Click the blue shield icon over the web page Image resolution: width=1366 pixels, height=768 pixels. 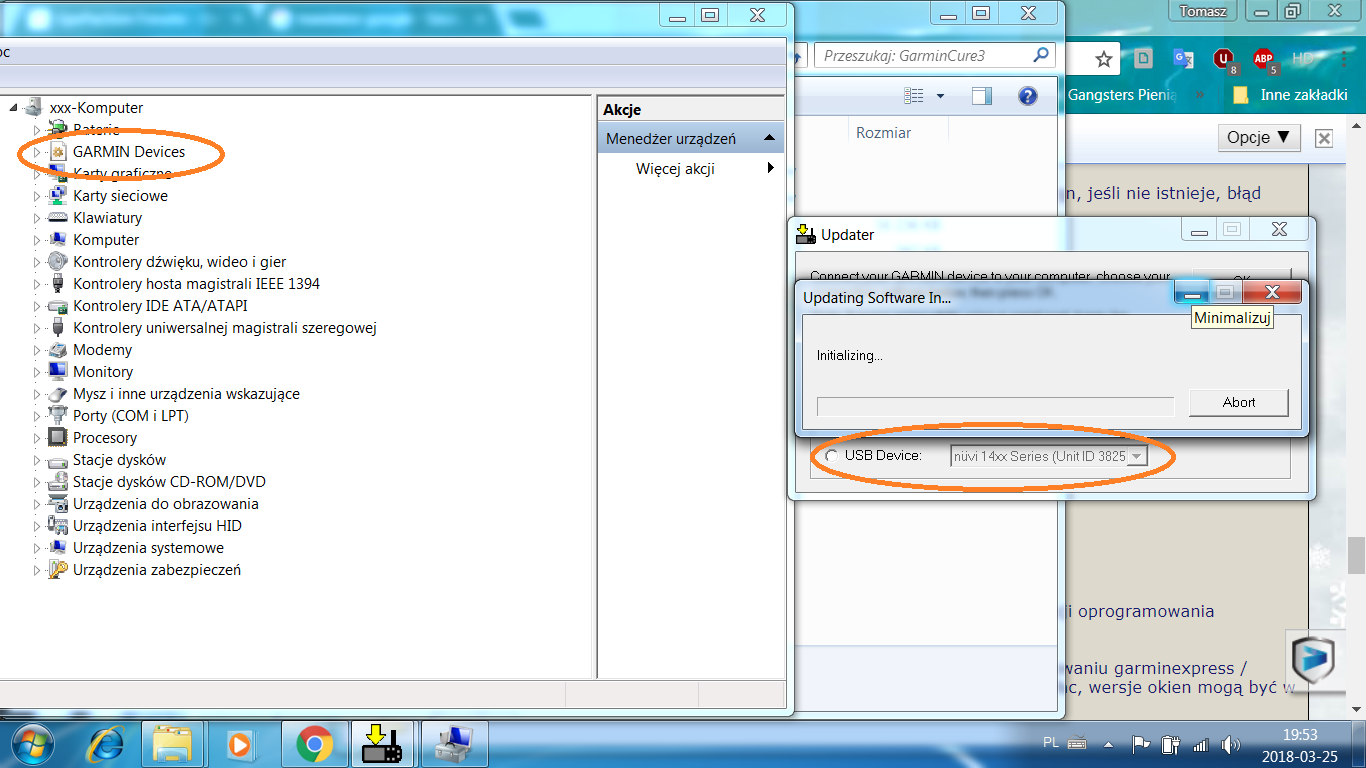[1312, 658]
